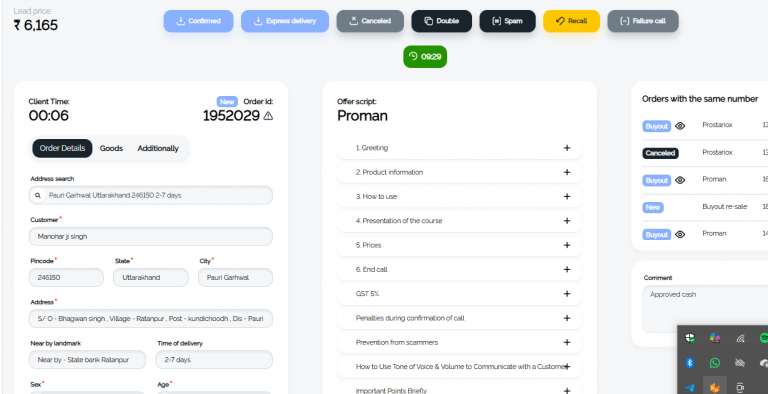Image resolution: width=768 pixels, height=394 pixels.
Task: Click the Canceled badge in Prostariox row
Action: 660,153
